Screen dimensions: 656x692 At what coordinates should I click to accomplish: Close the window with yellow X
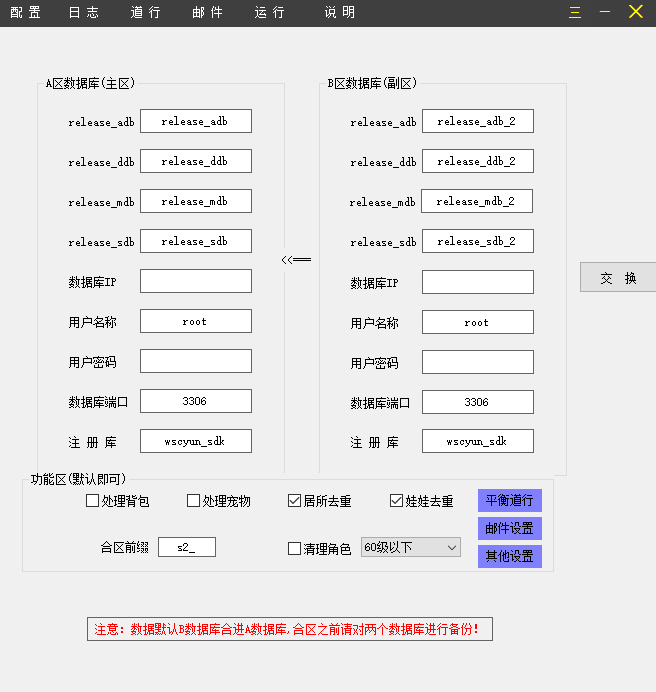tap(636, 12)
